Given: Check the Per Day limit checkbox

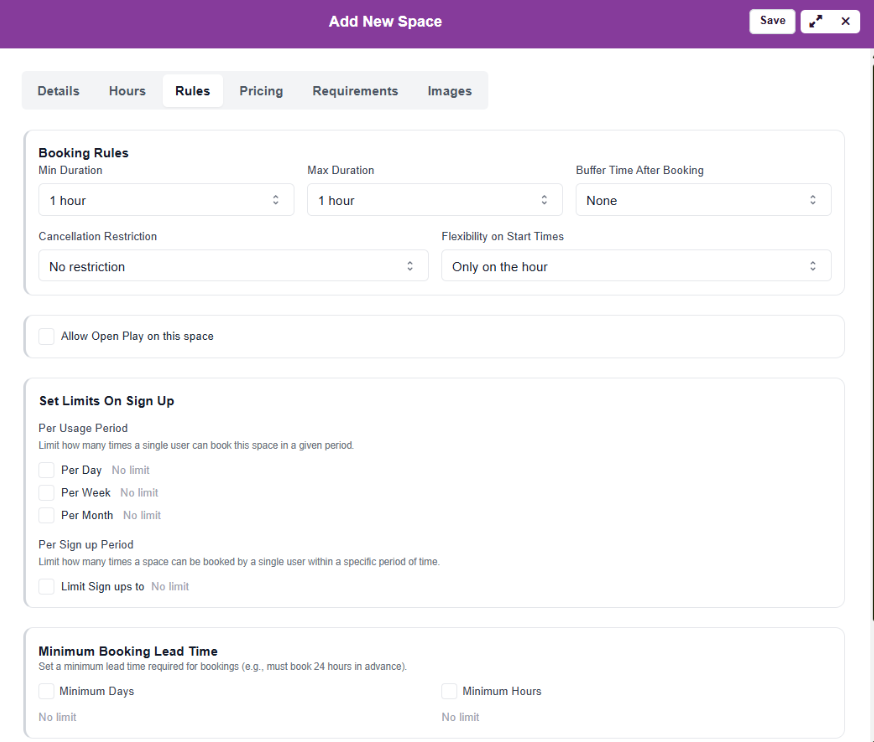Looking at the screenshot, I should pyautogui.click(x=47, y=470).
